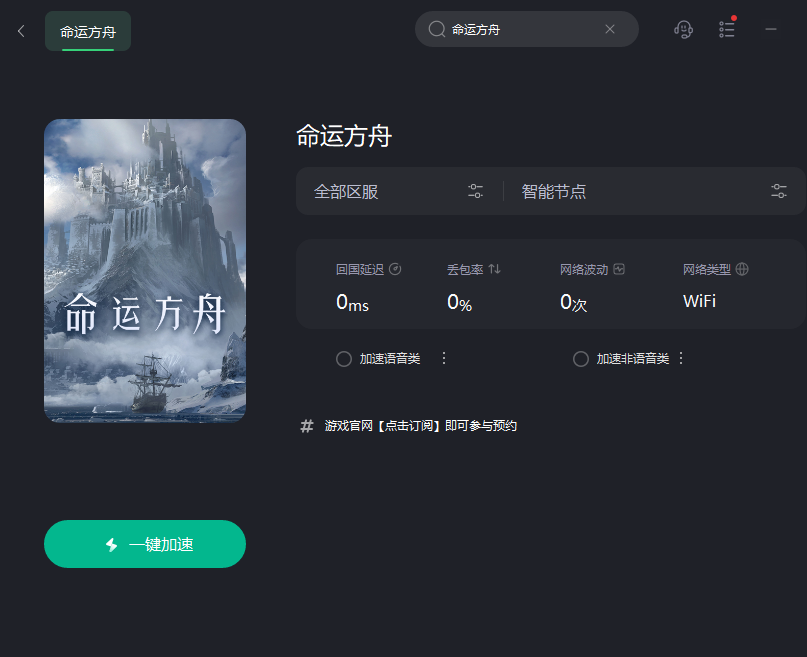Open the 游戏官网 点击订阅 reservation link
Screen dimensions: 807x657
point(420,426)
